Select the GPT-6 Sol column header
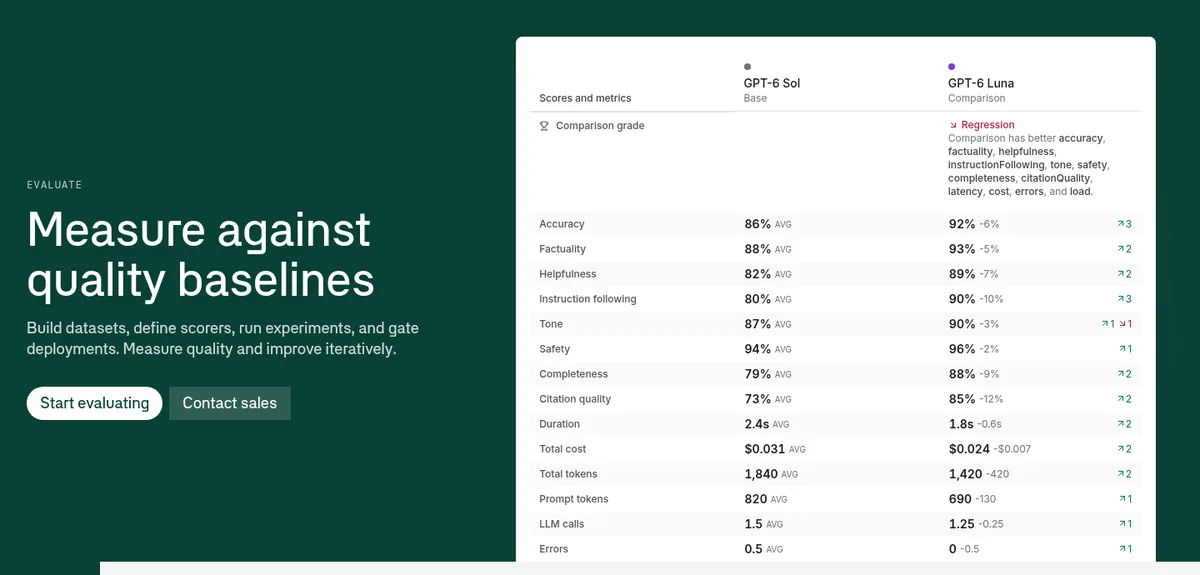The height and width of the screenshot is (575, 1200). tap(772, 83)
